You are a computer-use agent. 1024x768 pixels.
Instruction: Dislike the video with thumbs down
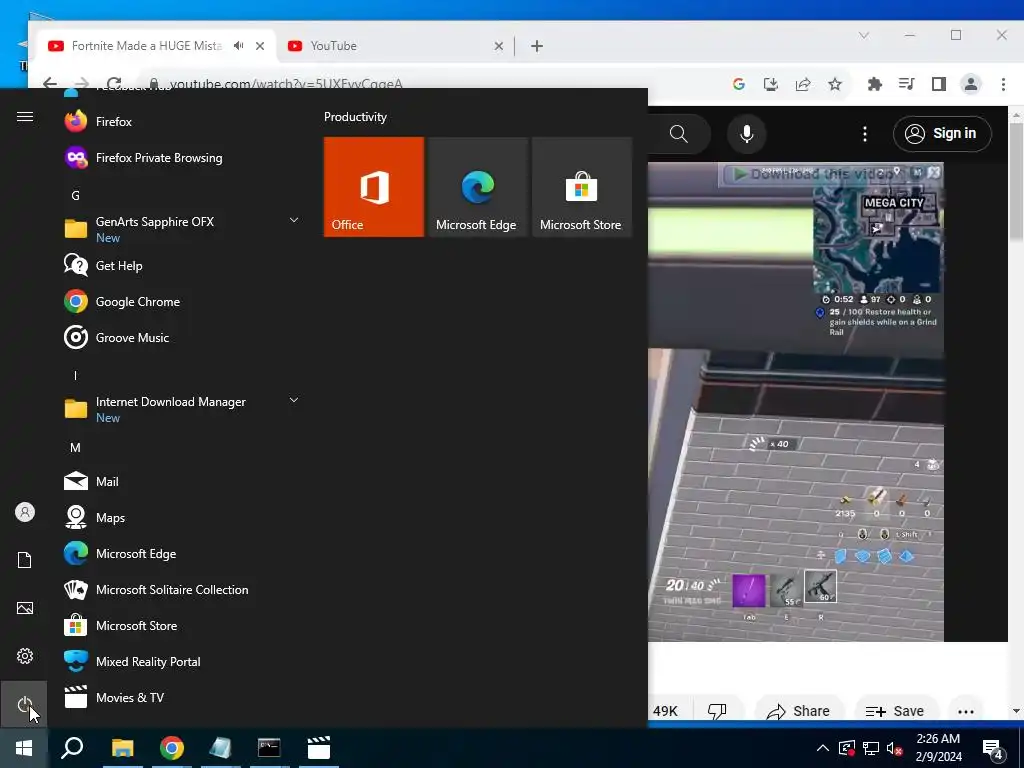tap(717, 711)
